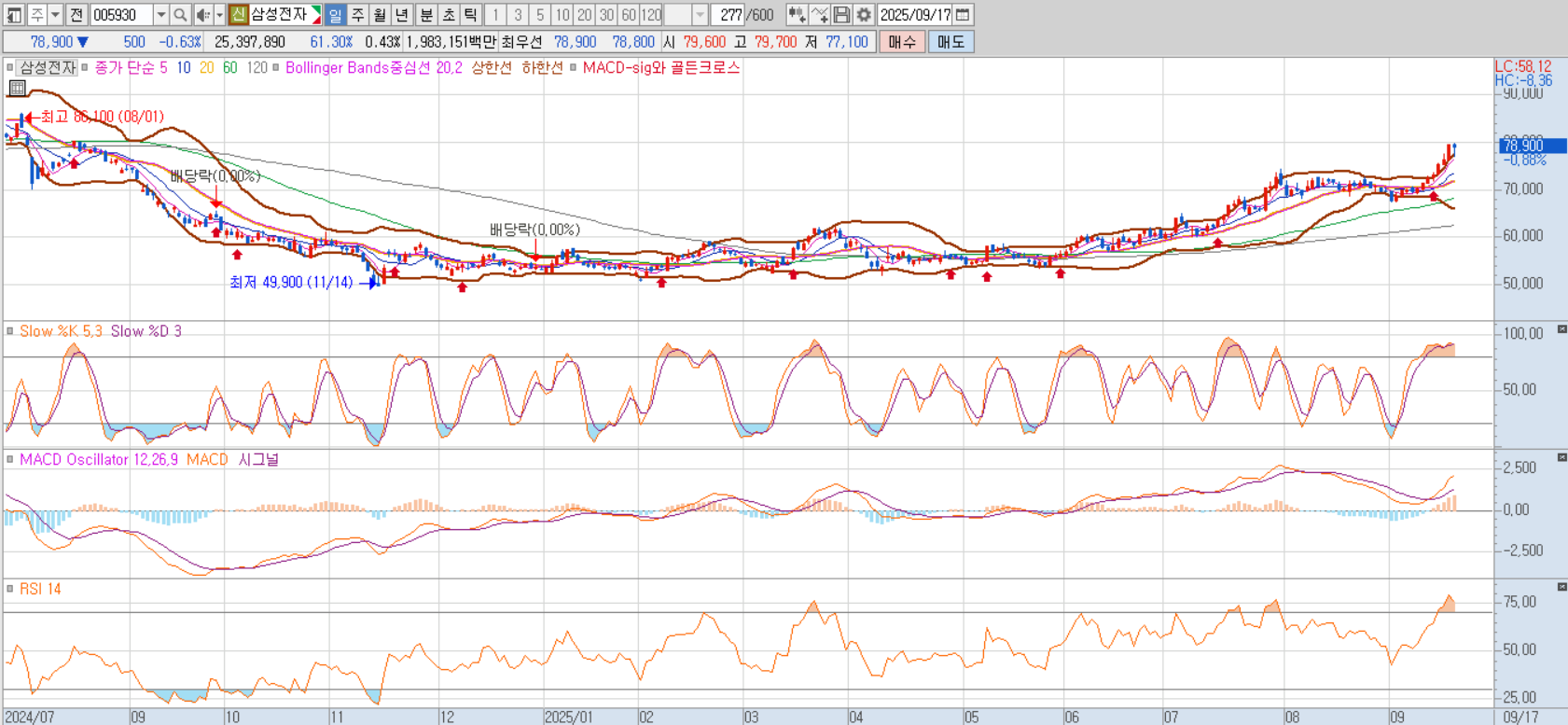Image resolution: width=1568 pixels, height=725 pixels.
Task: Toggle the 전 button beside the code field
Action: 77,15
